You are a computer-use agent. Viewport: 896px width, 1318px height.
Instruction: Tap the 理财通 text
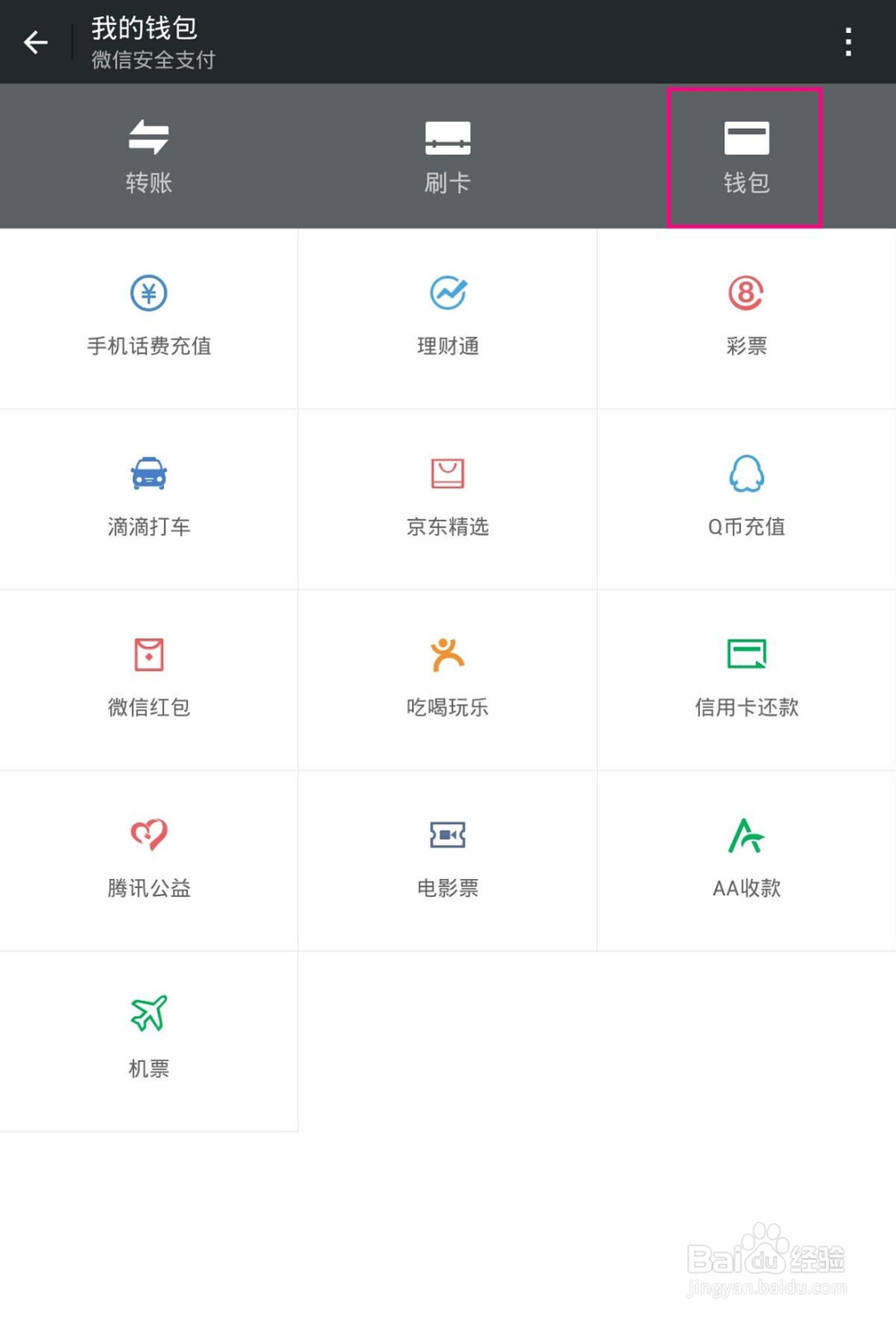(x=447, y=346)
